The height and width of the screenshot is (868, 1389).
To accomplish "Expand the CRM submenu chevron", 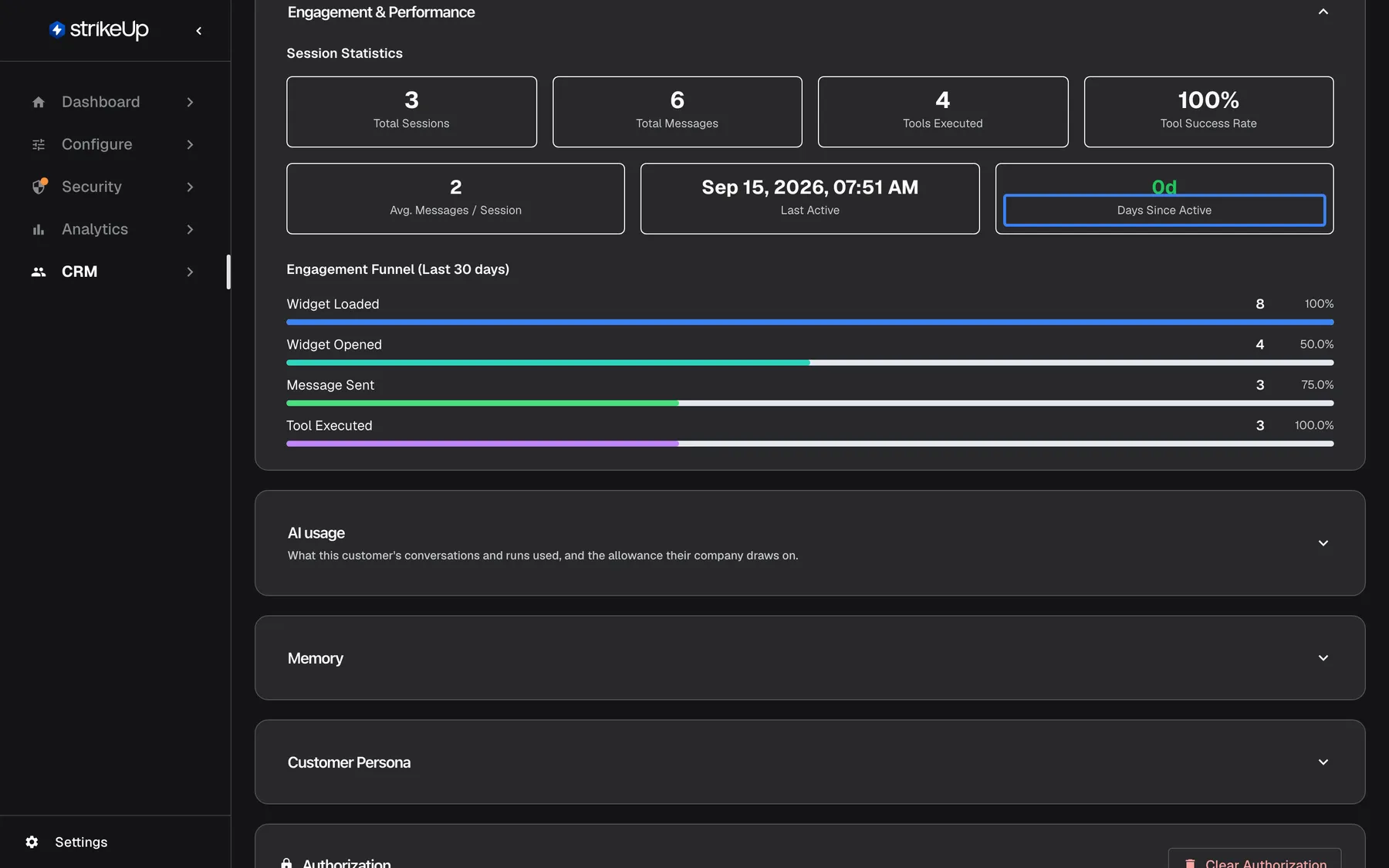I will click(x=190, y=272).
